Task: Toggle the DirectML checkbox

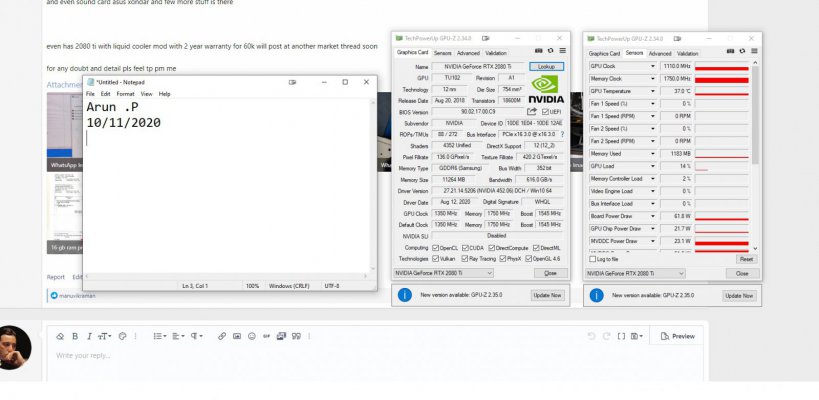Action: coord(536,248)
